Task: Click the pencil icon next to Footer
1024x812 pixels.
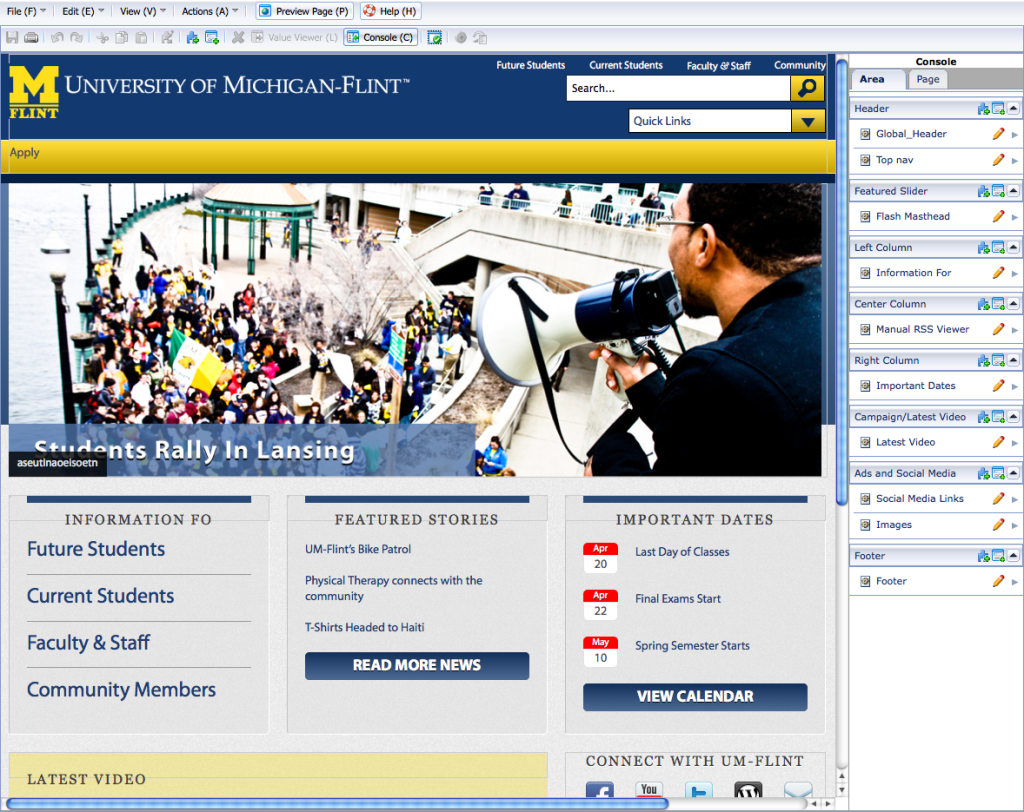Action: pos(997,581)
